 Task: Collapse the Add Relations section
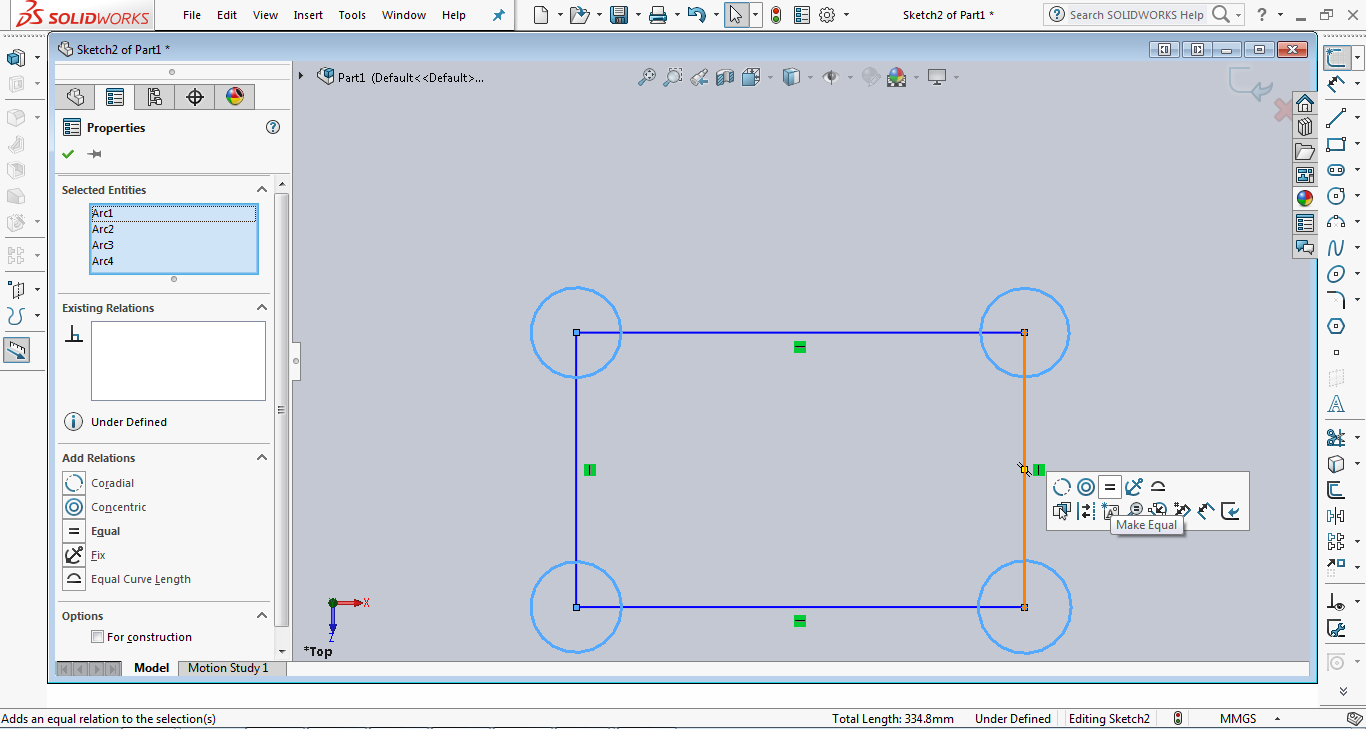point(262,458)
